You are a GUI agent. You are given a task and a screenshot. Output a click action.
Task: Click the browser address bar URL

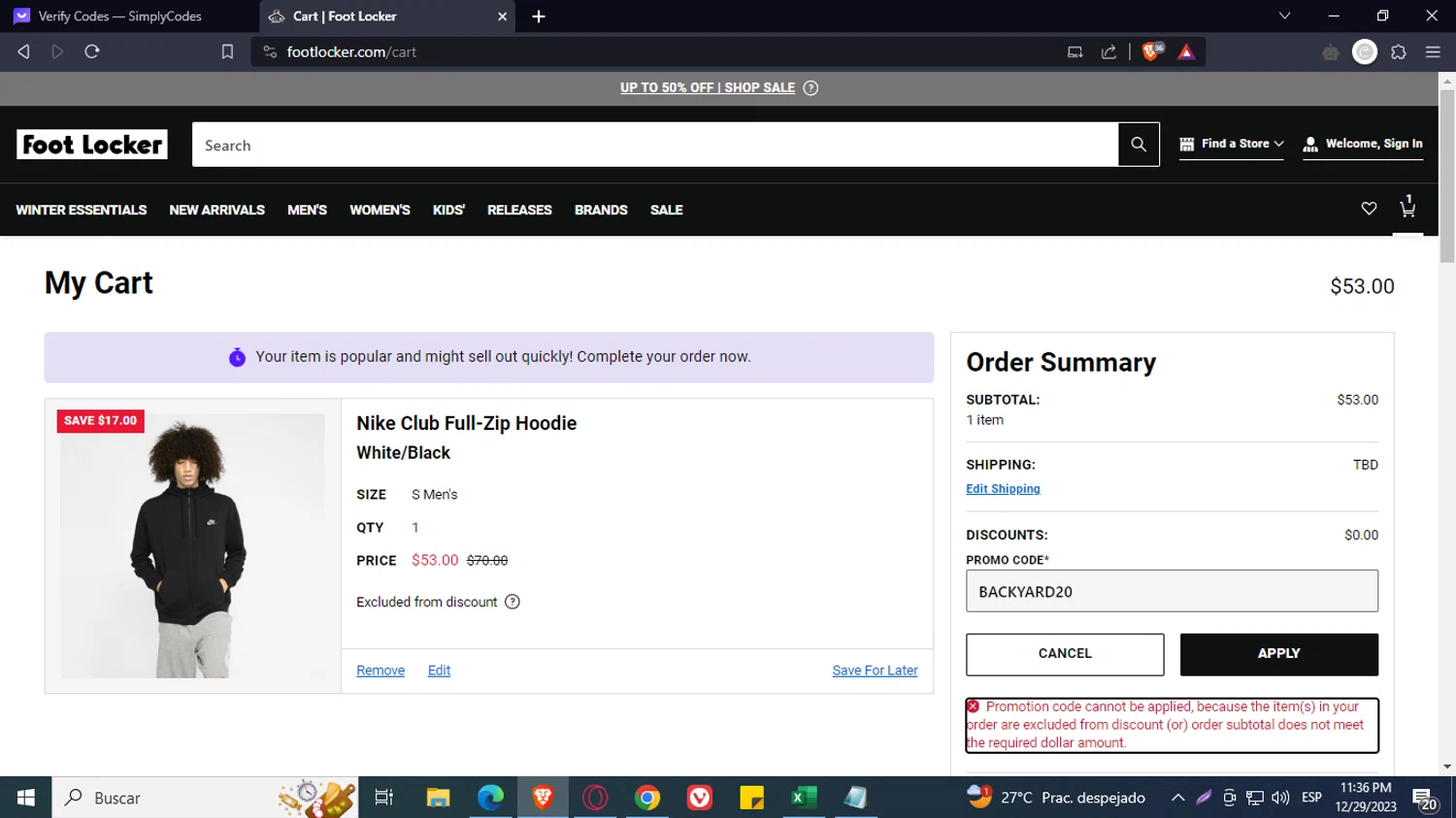[351, 52]
